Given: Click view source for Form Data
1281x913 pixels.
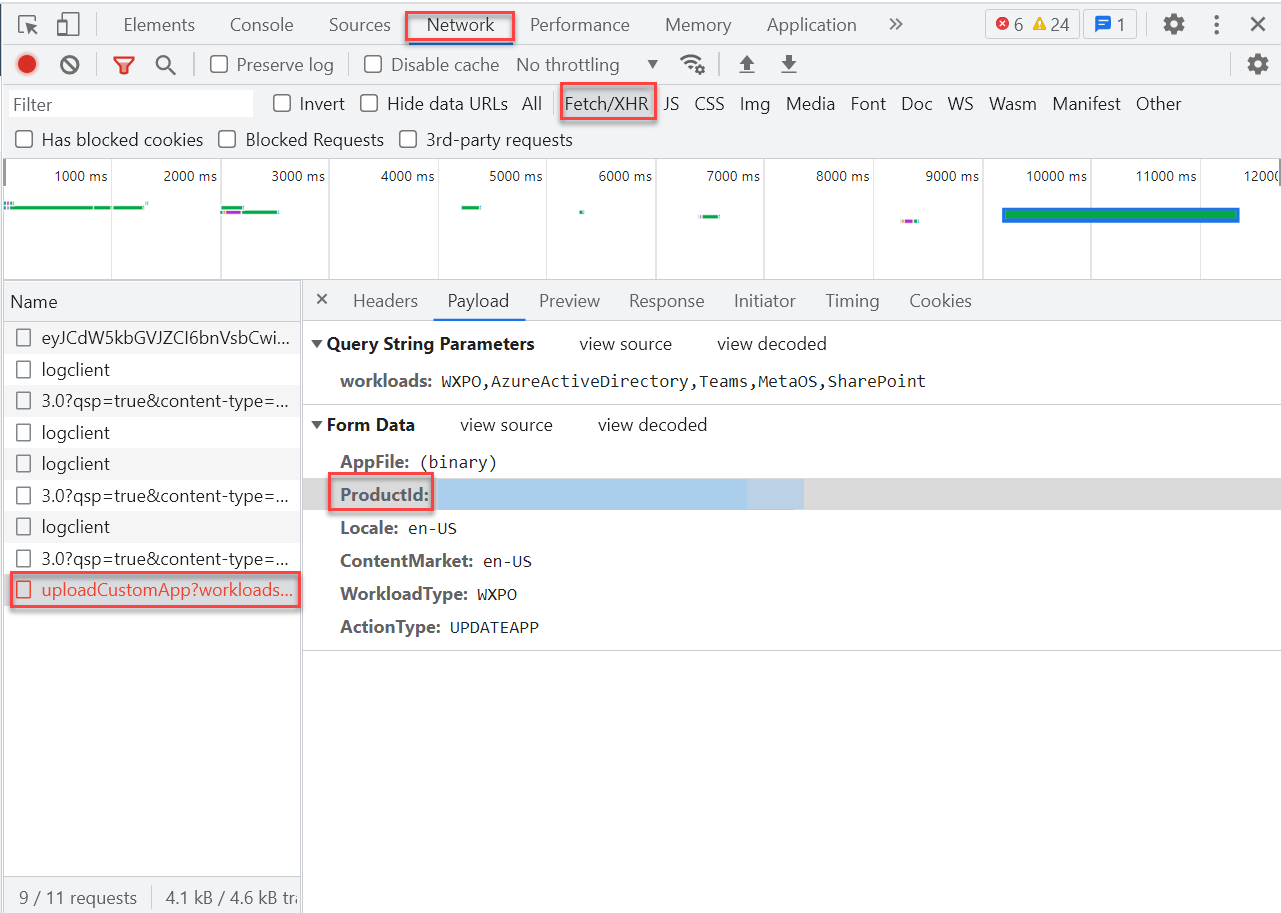Looking at the screenshot, I should 506,425.
